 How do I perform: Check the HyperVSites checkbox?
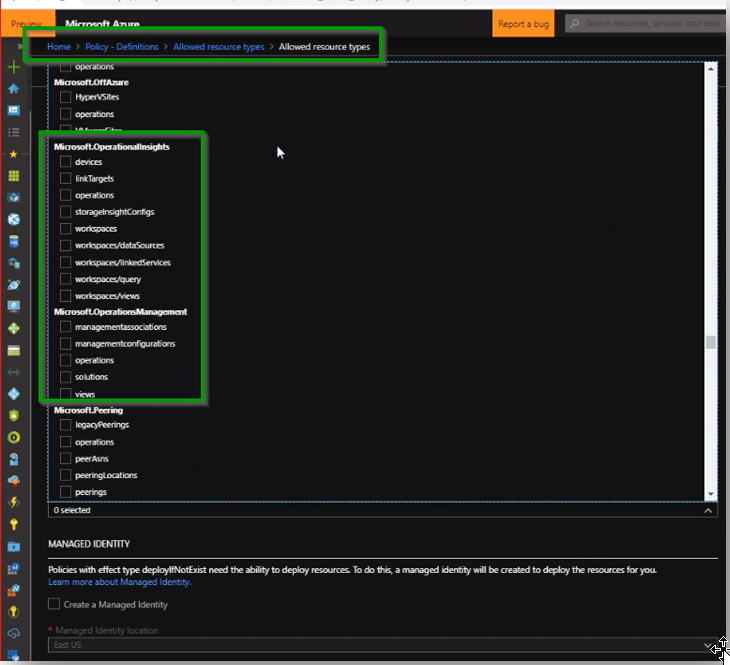tap(66, 97)
